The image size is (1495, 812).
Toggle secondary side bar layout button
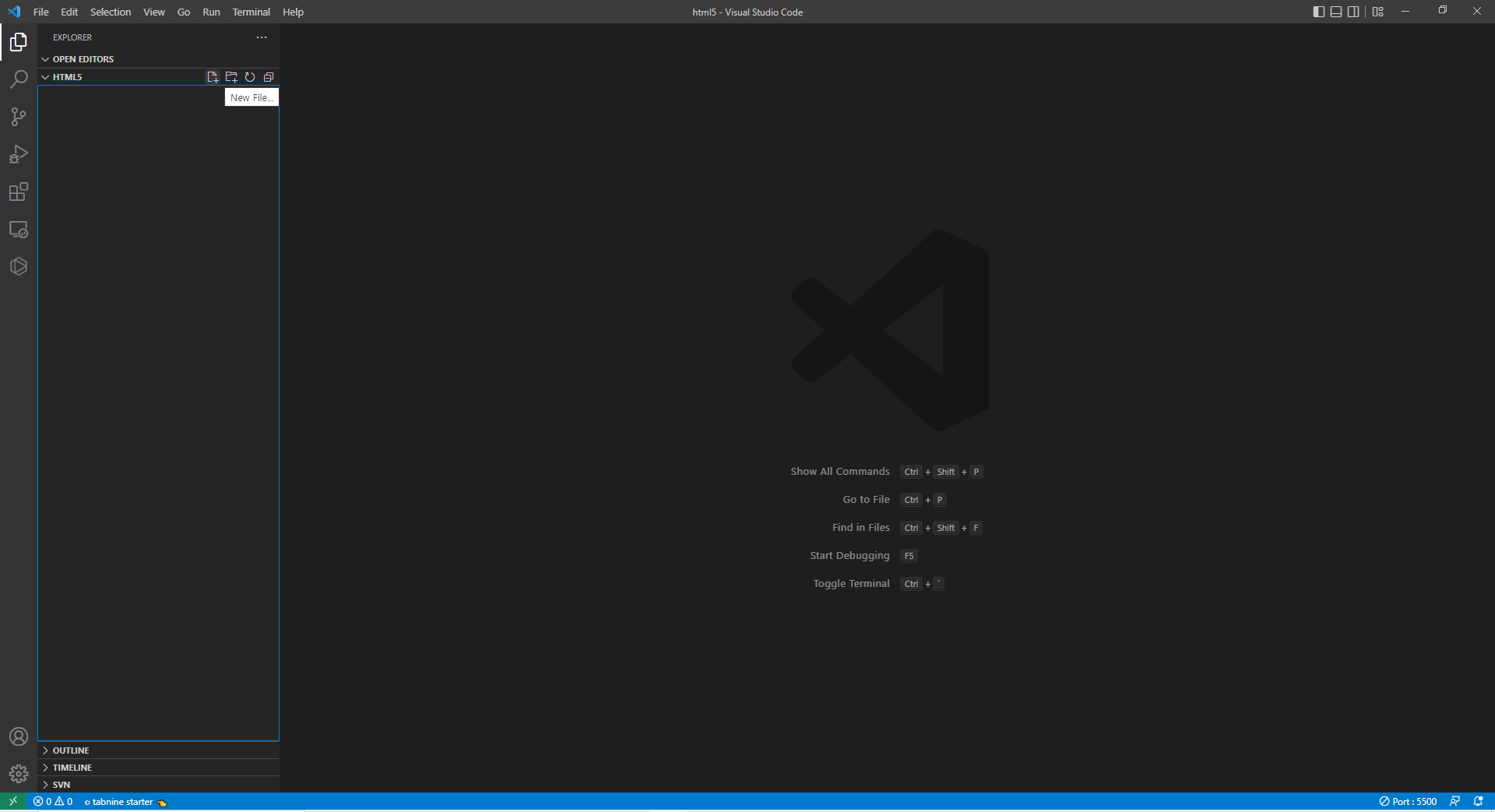1353,12
